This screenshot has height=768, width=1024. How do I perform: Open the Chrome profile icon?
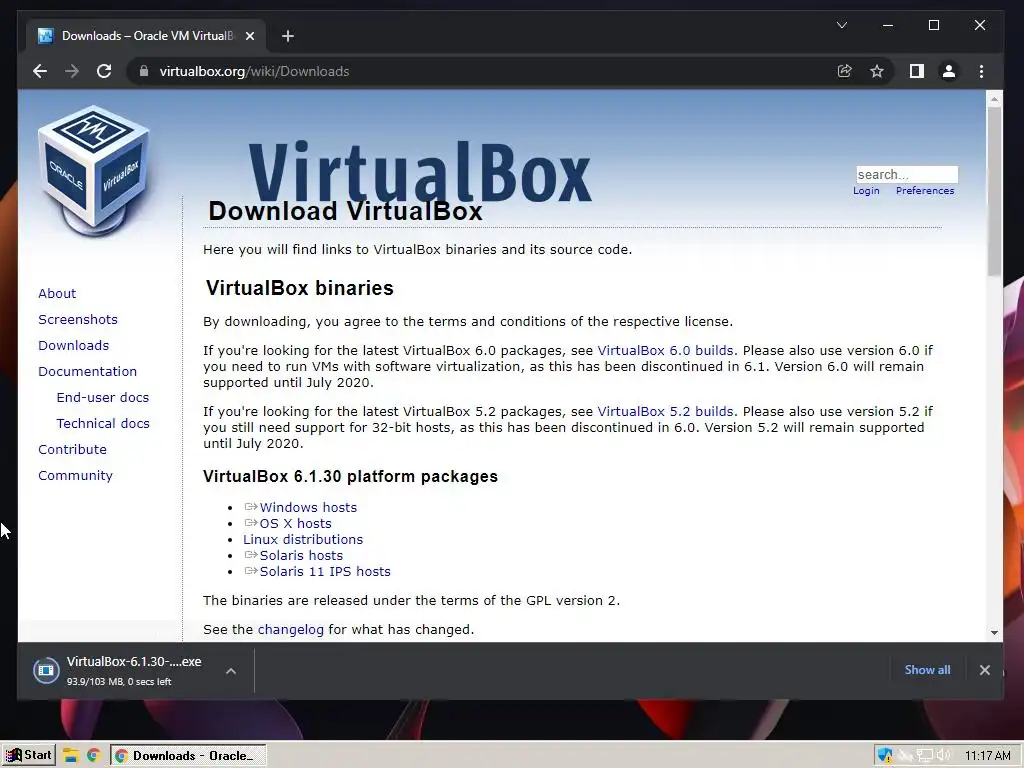[949, 71]
